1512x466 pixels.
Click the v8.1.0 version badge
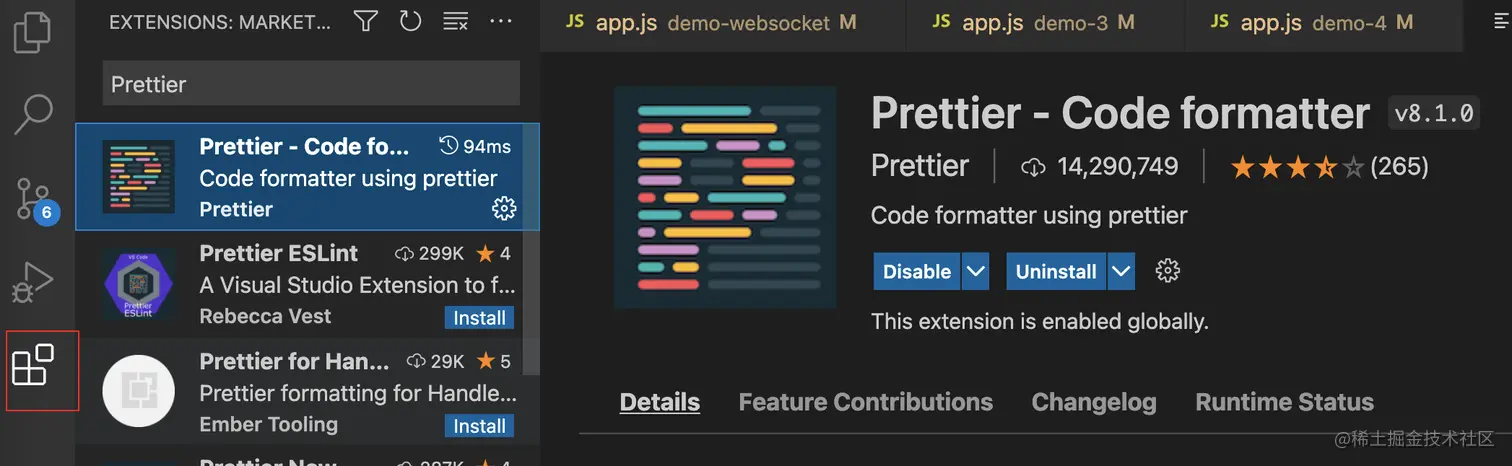point(1434,114)
